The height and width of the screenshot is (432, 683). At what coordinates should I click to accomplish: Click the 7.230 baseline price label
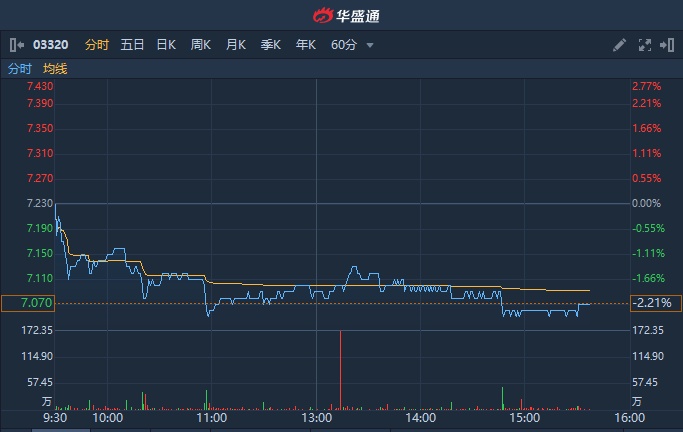tap(40, 203)
